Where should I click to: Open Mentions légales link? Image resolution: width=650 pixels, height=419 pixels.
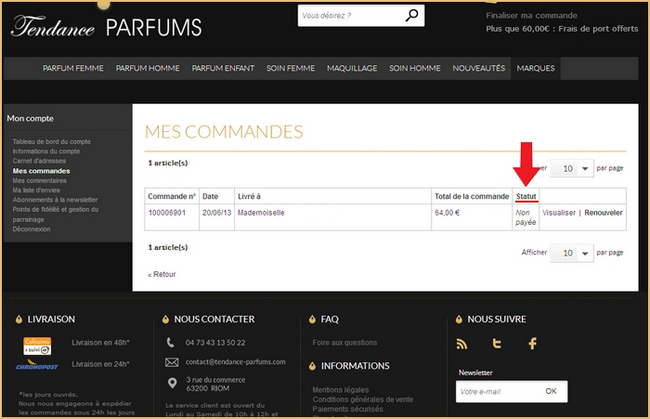[340, 390]
